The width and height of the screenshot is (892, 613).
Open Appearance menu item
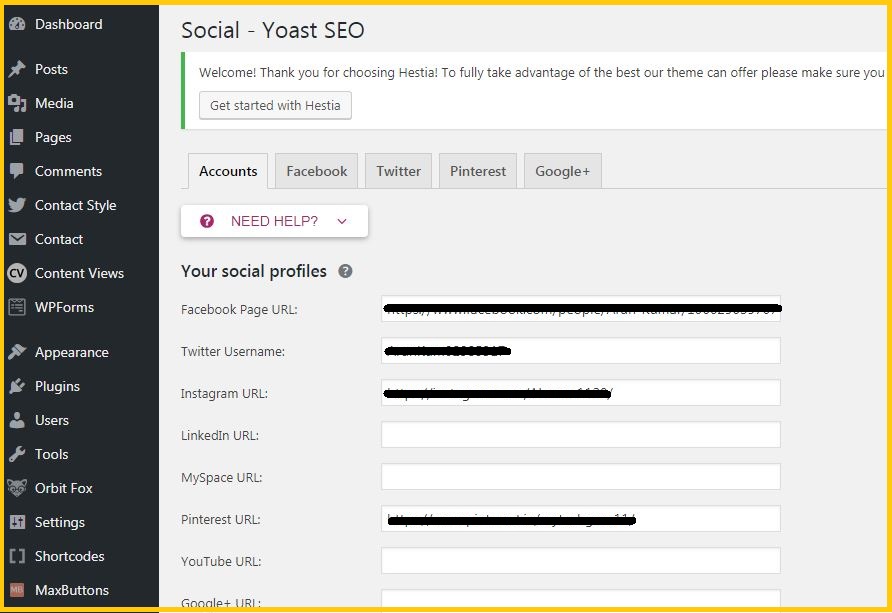[x=81, y=352]
